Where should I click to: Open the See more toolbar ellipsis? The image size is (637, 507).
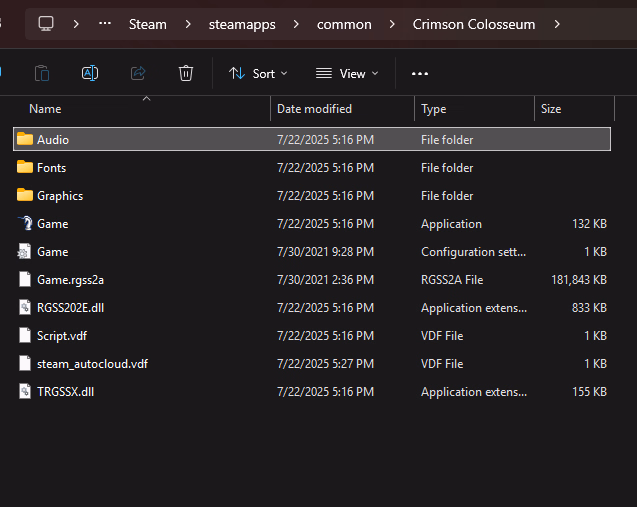pyautogui.click(x=420, y=74)
